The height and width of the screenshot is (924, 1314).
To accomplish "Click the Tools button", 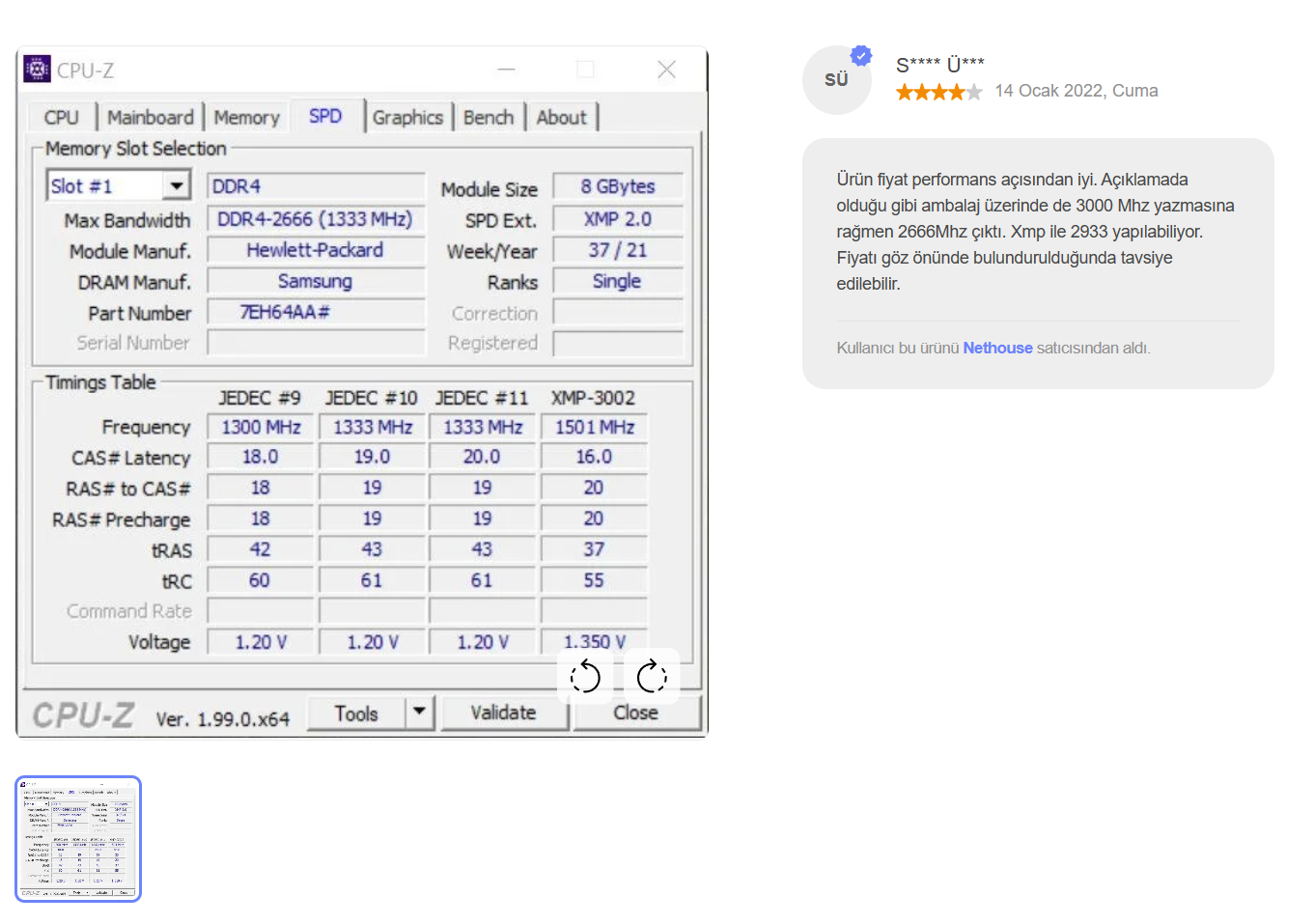I will coord(356,713).
